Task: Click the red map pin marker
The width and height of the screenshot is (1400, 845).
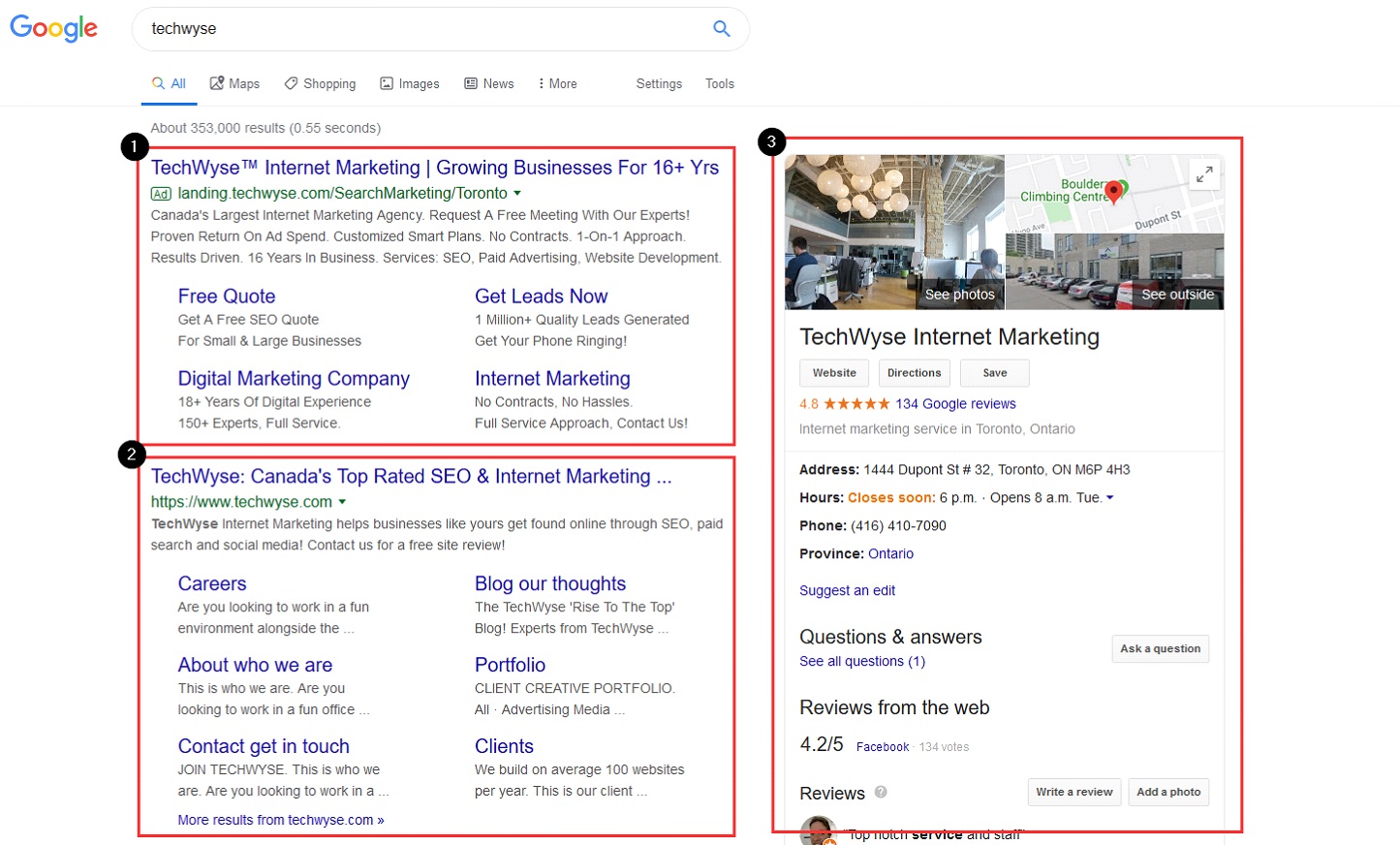Action: pos(1114,192)
